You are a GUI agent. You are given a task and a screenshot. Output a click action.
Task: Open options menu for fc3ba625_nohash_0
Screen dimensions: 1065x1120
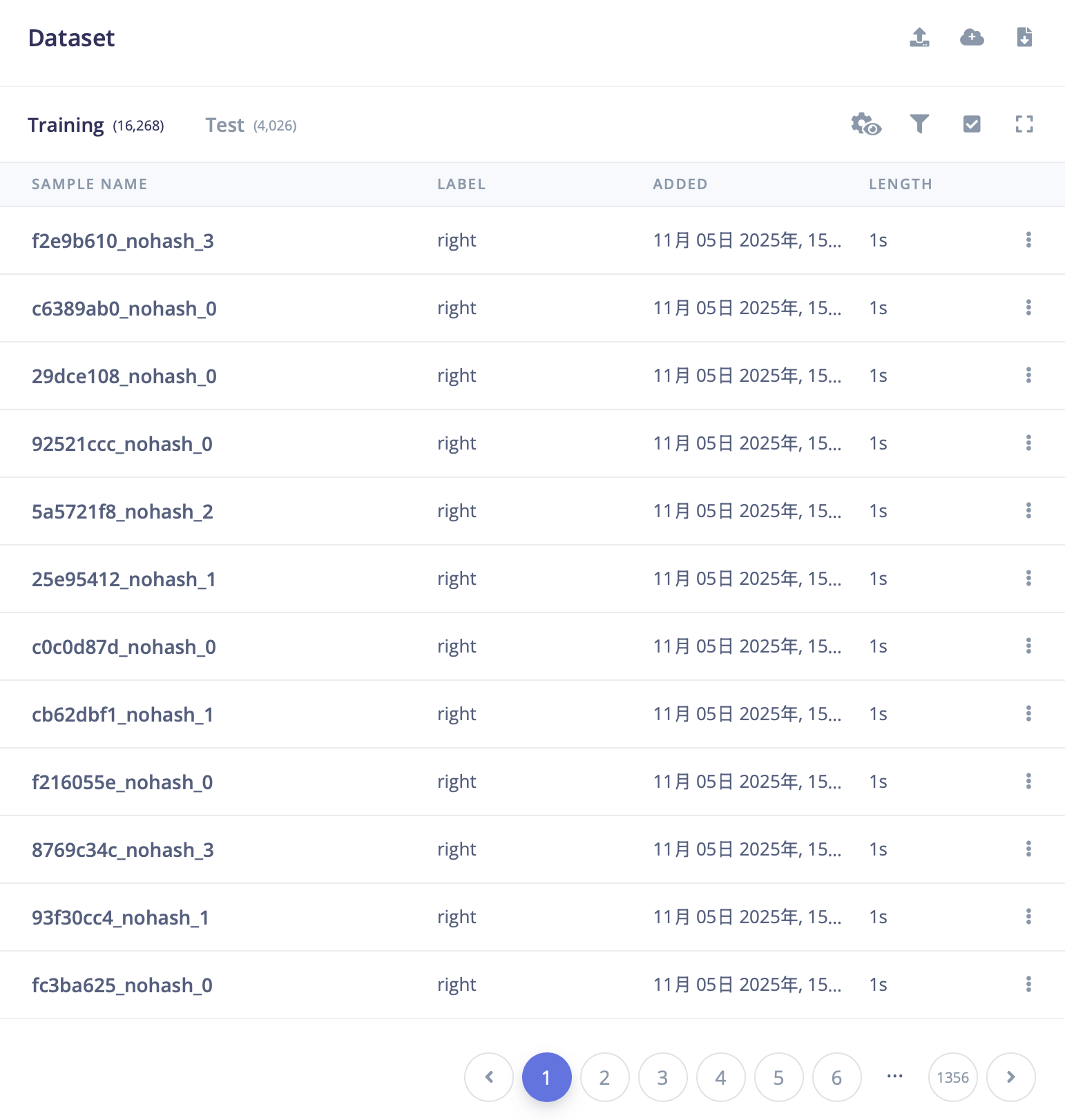[x=1028, y=984]
